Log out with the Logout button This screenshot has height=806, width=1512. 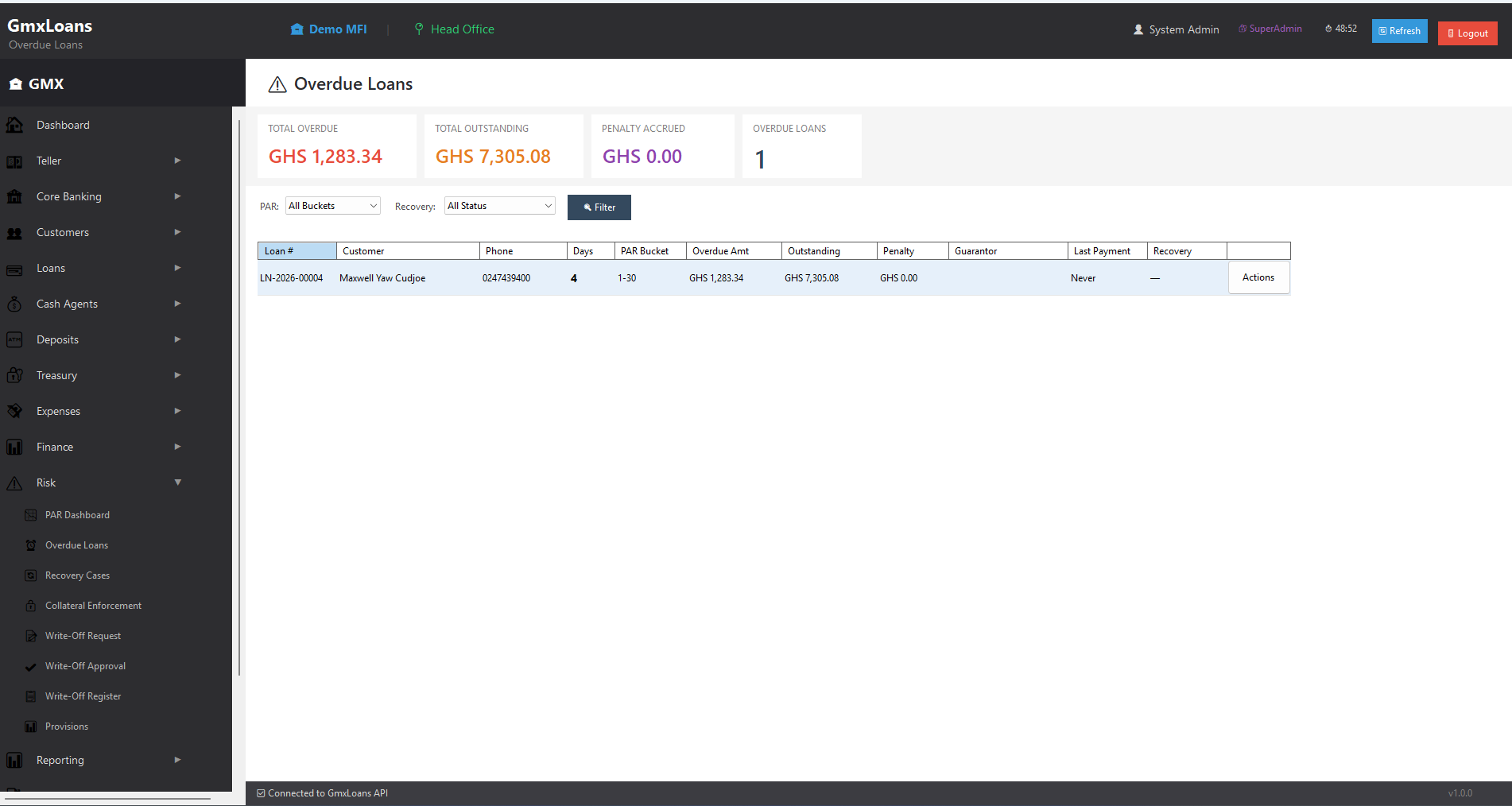[x=1467, y=33]
